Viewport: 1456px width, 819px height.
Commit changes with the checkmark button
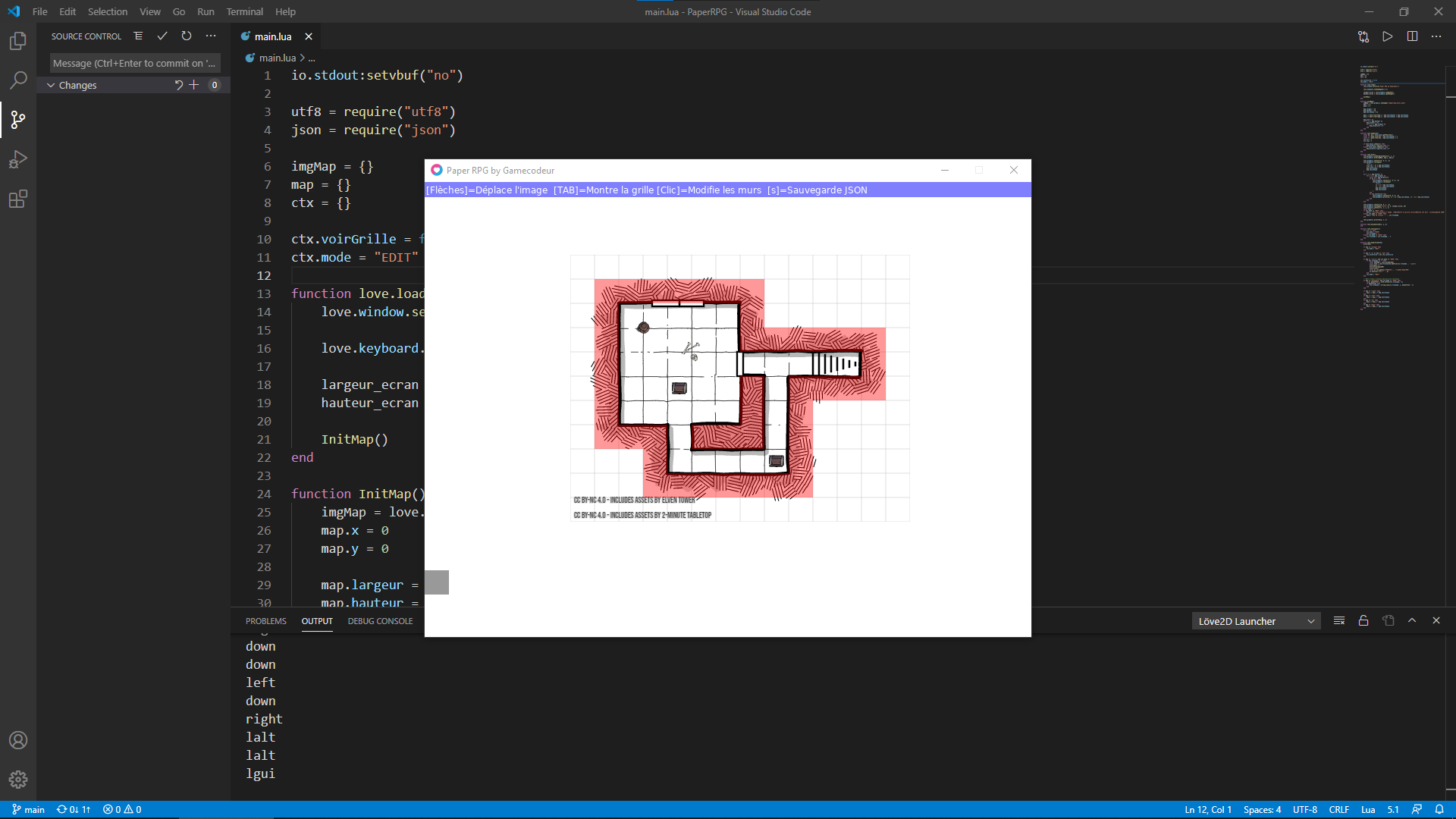coord(162,36)
